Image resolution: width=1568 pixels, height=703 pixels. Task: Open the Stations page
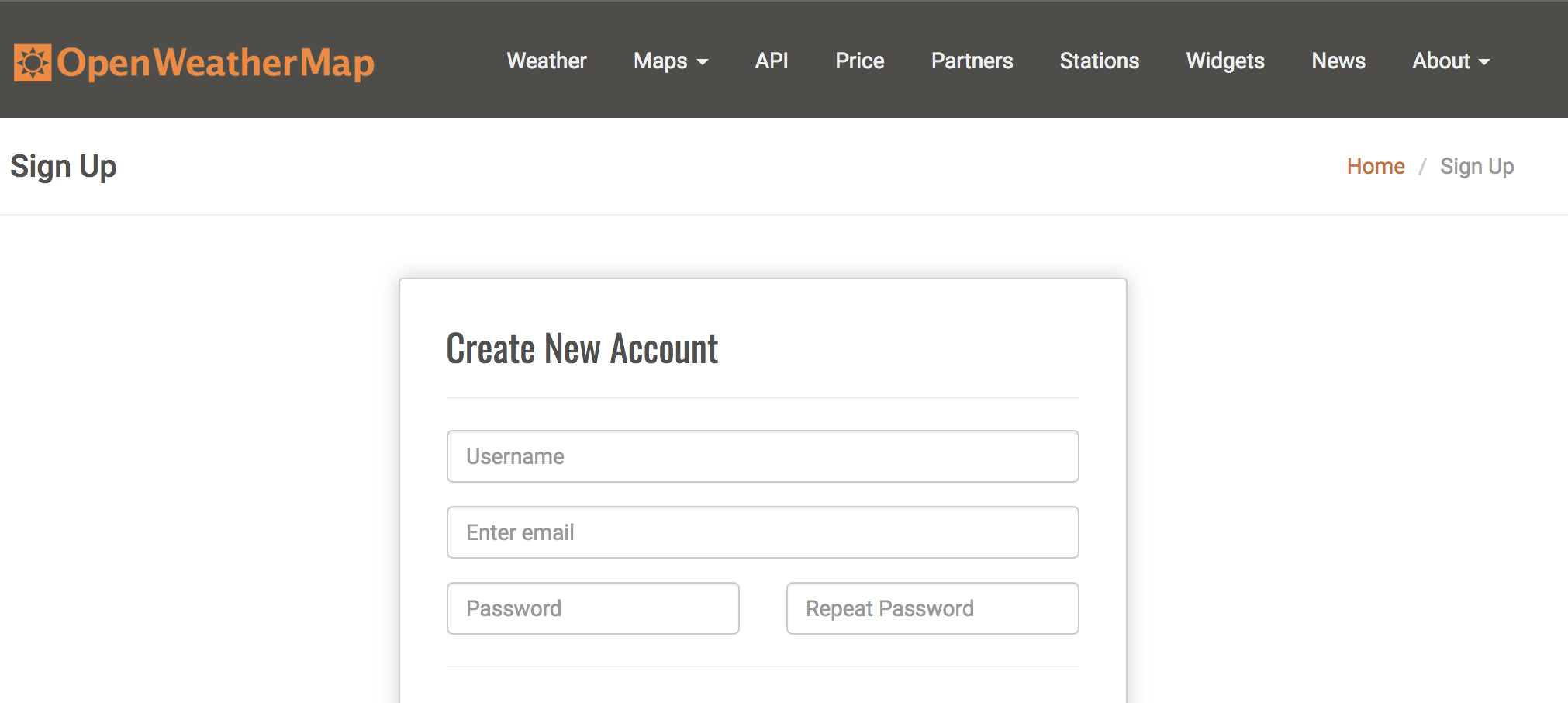click(x=1100, y=61)
